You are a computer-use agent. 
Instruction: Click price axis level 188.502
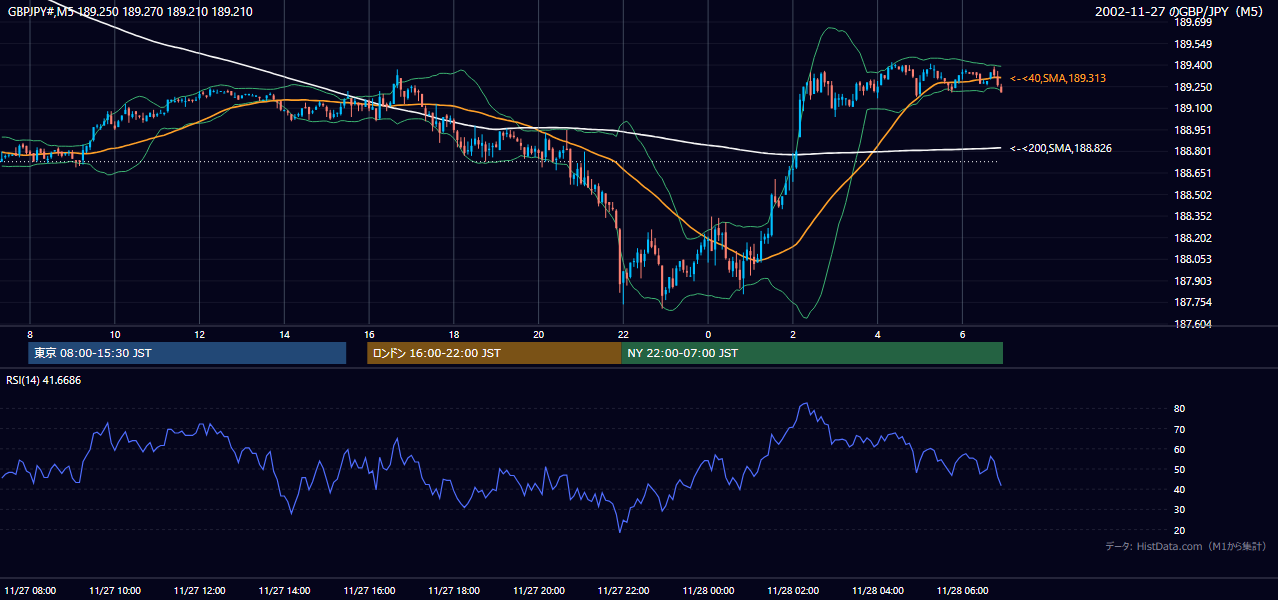[x=1192, y=195]
